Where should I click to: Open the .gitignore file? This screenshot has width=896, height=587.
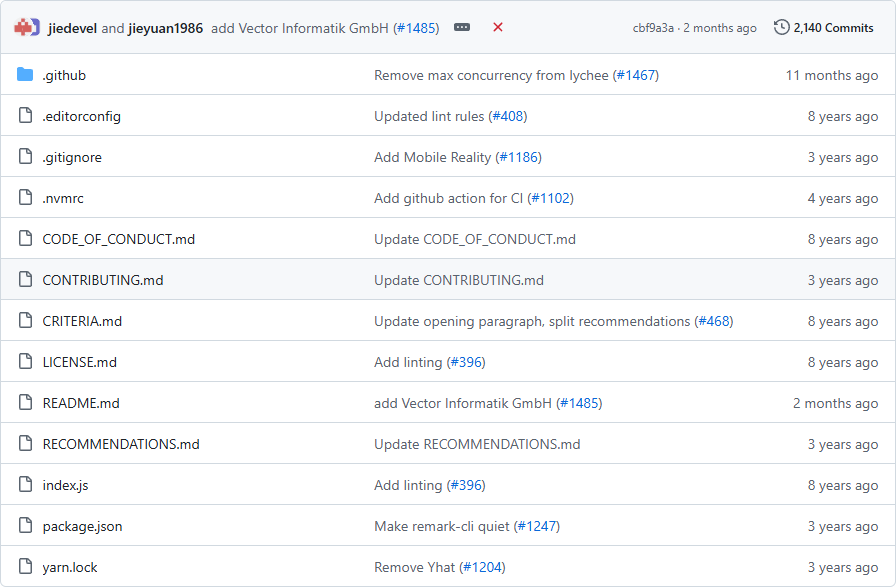[72, 157]
